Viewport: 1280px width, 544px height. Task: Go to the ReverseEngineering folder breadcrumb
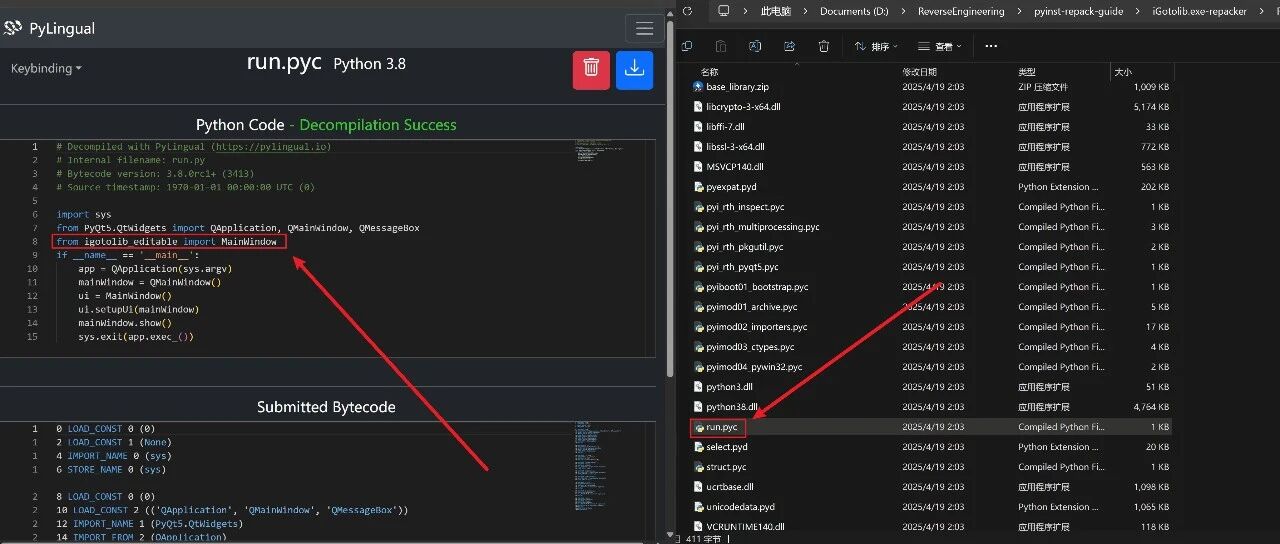(x=961, y=11)
